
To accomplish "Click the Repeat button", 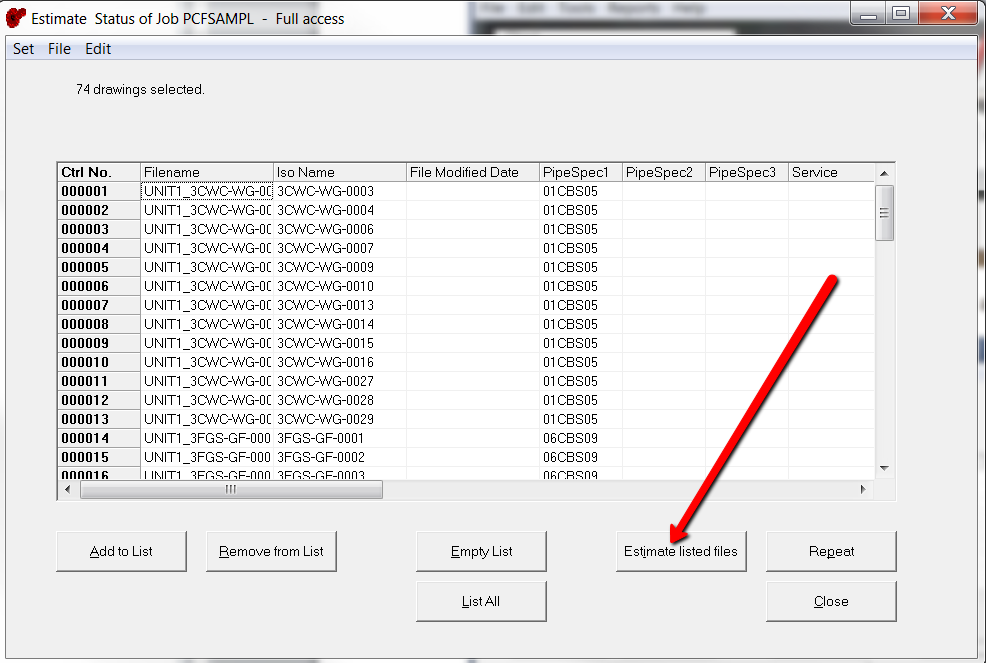I will pyautogui.click(x=831, y=551).
